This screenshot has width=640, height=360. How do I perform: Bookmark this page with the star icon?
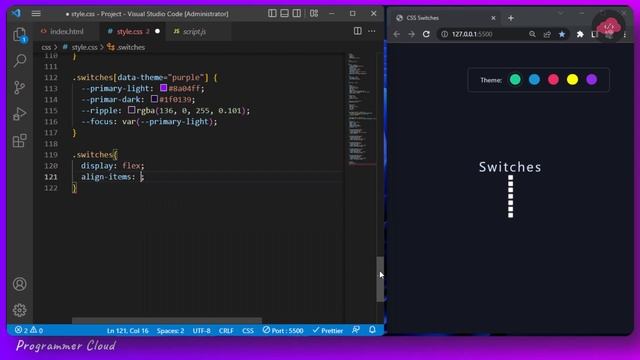pyautogui.click(x=562, y=34)
